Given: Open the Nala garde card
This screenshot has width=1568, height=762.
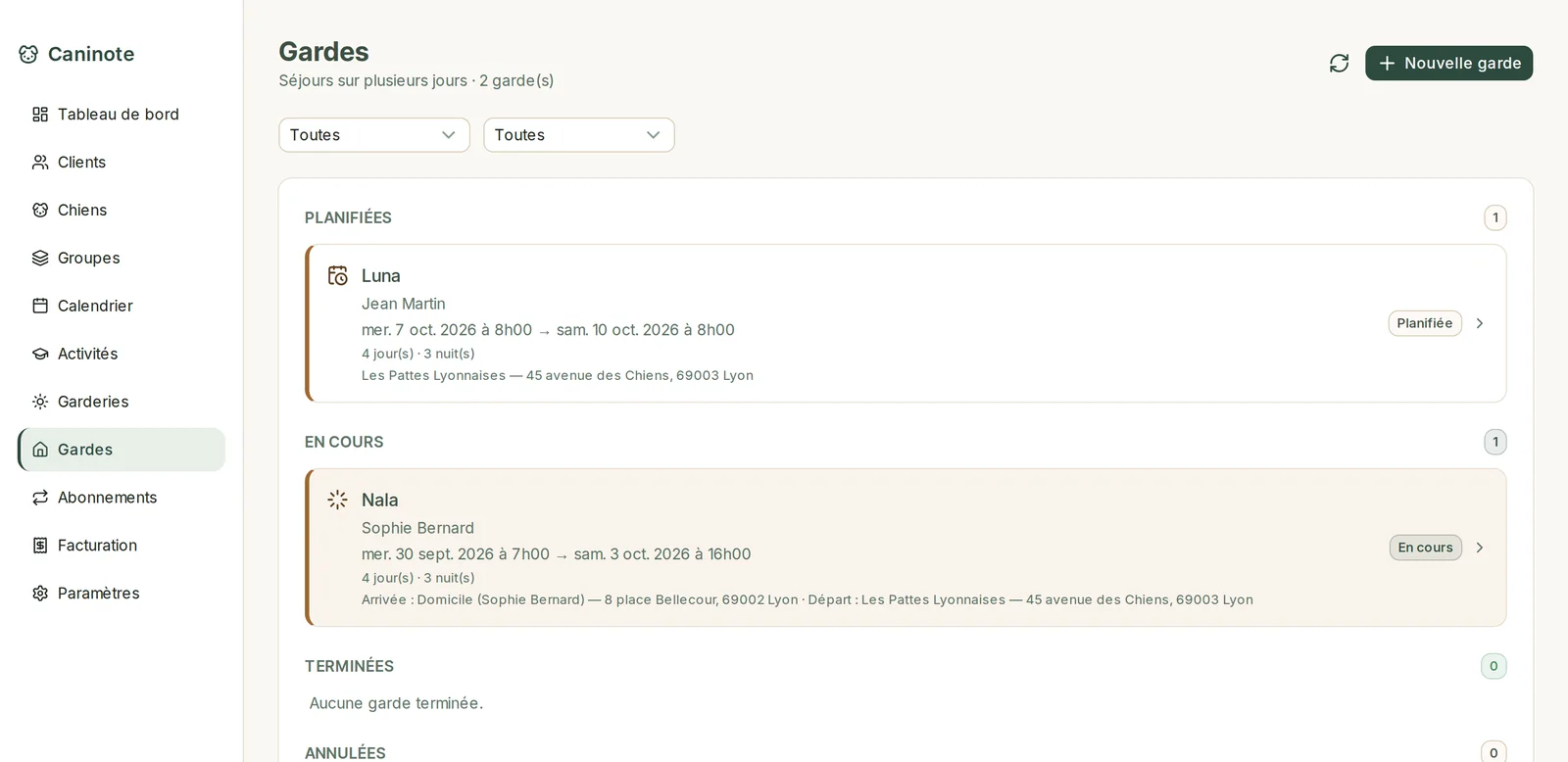Looking at the screenshot, I should (906, 548).
